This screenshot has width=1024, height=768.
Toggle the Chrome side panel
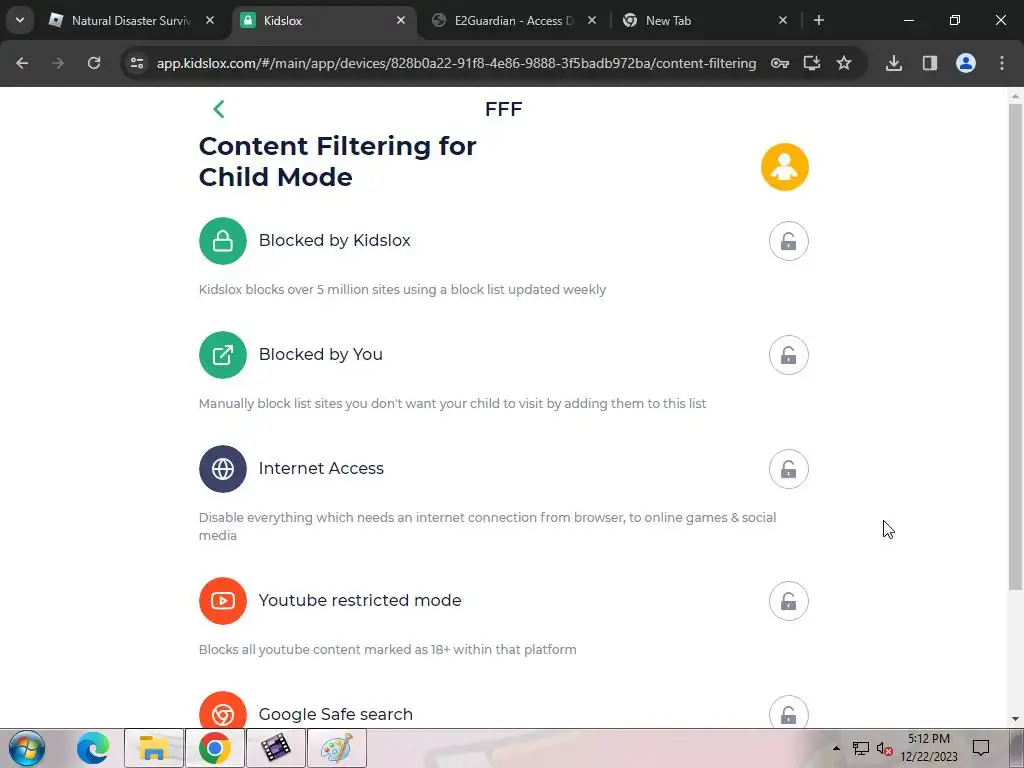click(x=930, y=63)
